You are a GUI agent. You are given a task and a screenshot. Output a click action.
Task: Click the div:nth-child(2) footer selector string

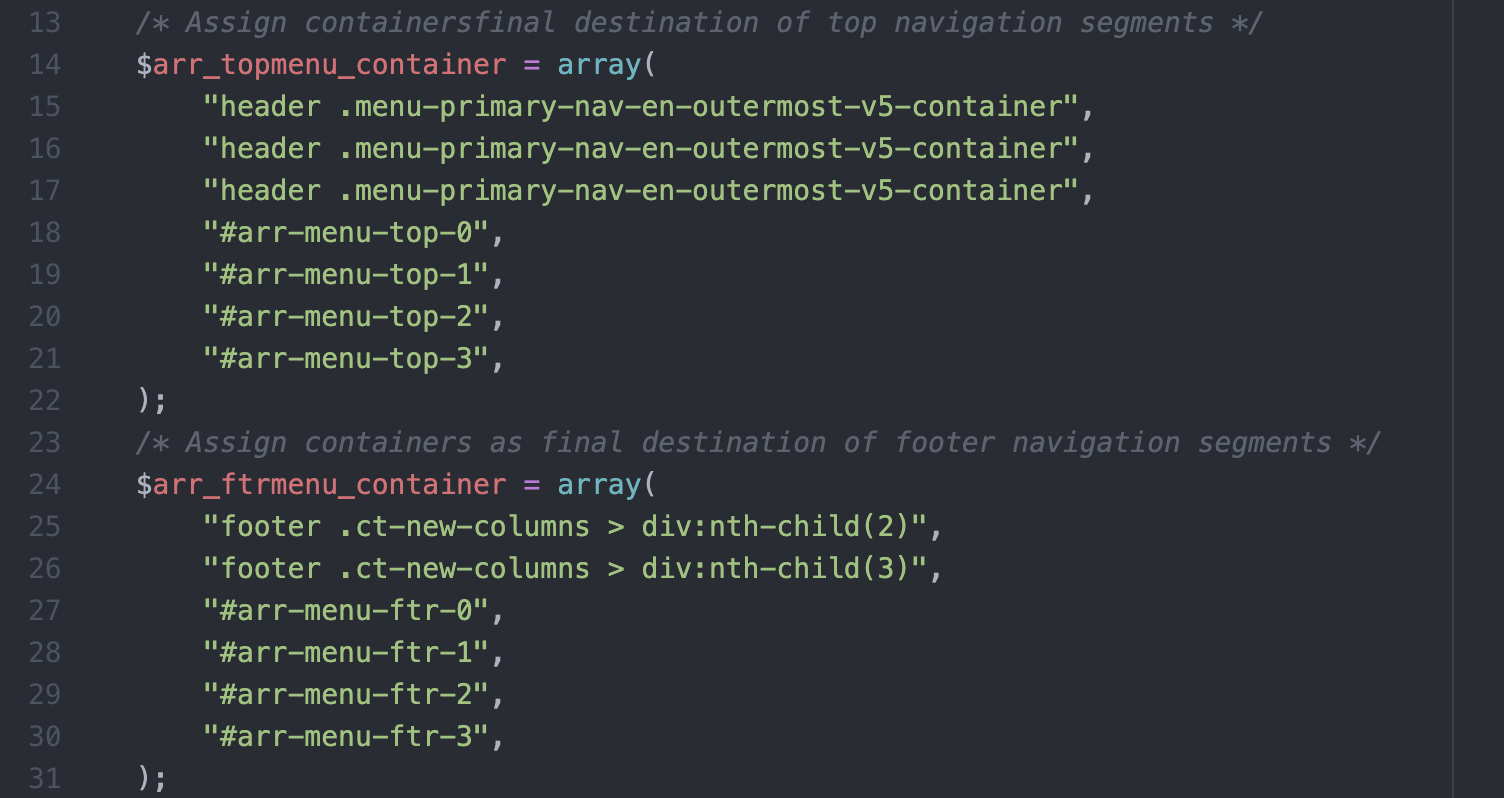pyautogui.click(x=567, y=527)
